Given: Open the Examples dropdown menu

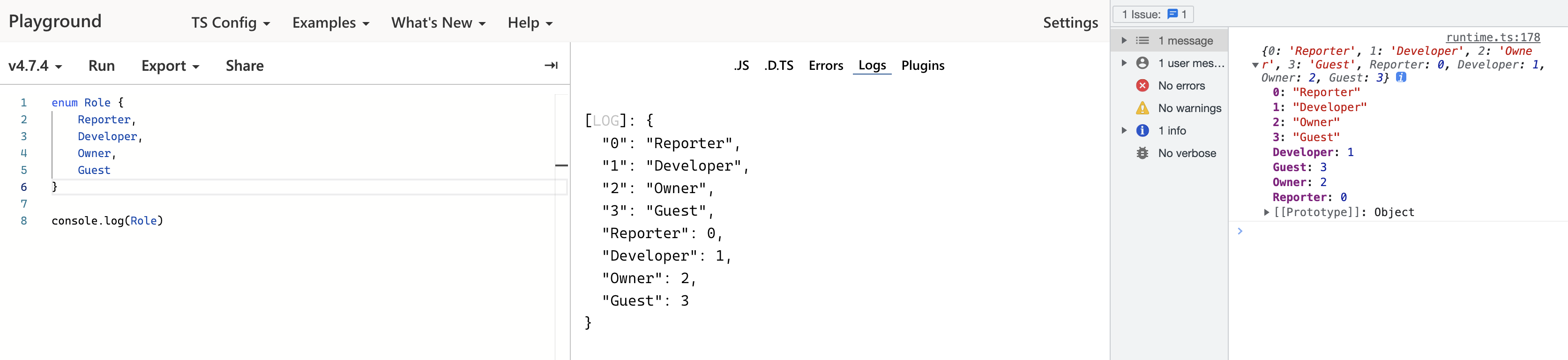Looking at the screenshot, I should 331,23.
